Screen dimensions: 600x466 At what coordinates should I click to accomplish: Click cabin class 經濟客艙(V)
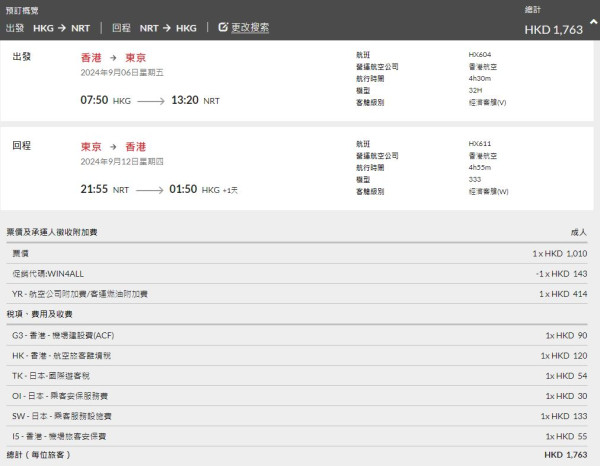click(487, 103)
